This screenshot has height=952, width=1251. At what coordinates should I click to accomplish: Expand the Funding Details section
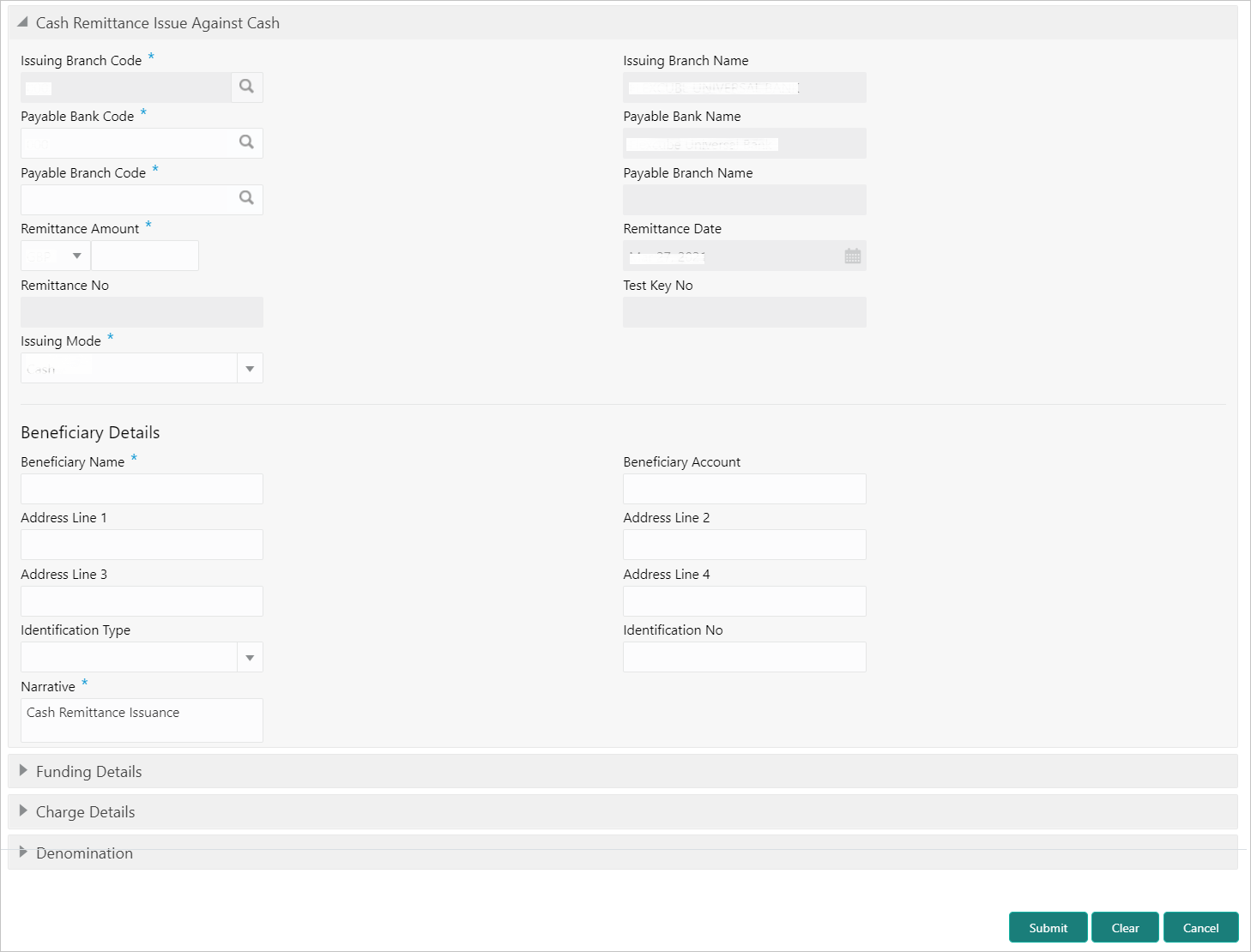(x=23, y=771)
